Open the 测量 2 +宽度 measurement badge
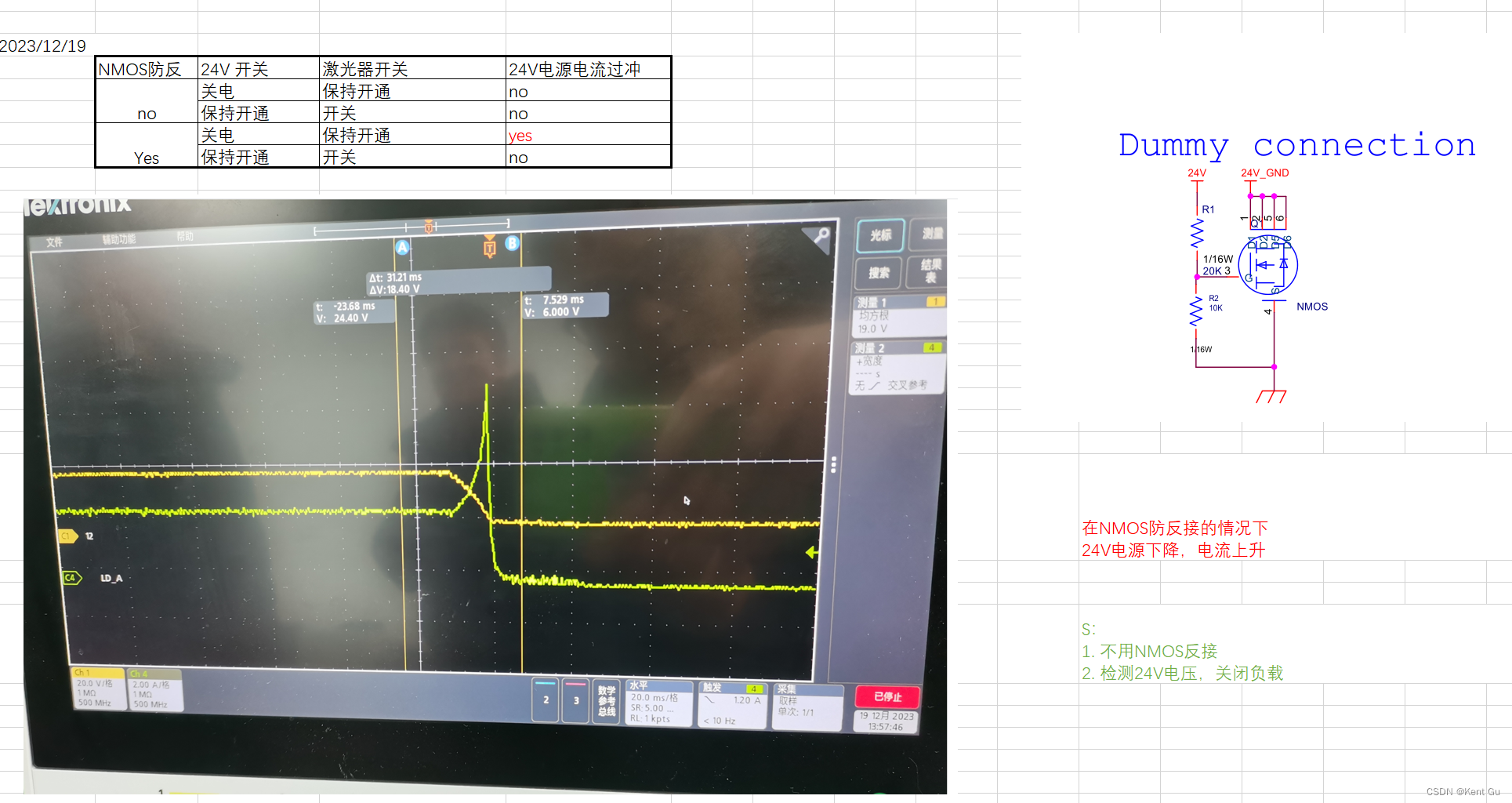This screenshot has width=1512, height=803. click(898, 367)
